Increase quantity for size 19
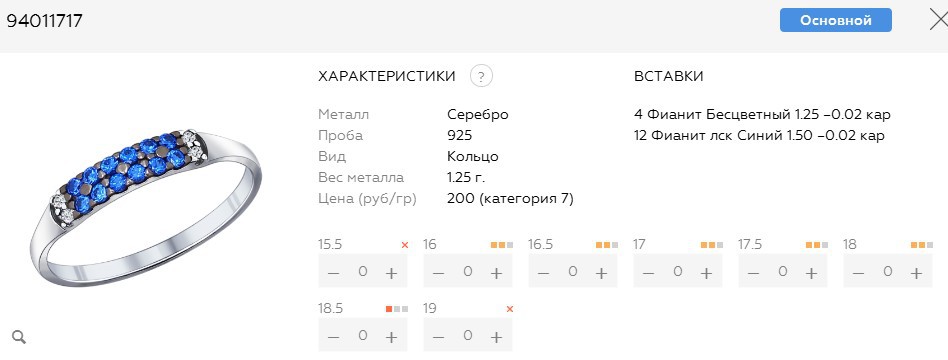948x360 pixels. pyautogui.click(x=496, y=337)
